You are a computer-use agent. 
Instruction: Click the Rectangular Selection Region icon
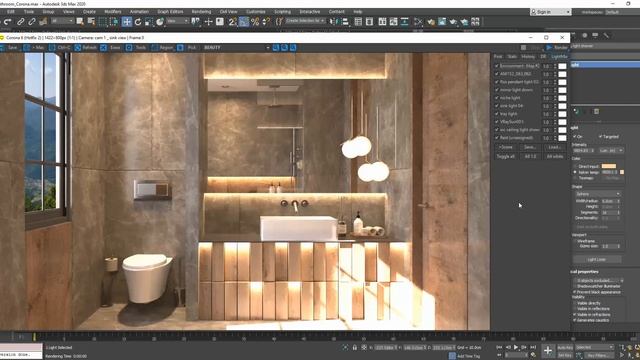click(102, 22)
